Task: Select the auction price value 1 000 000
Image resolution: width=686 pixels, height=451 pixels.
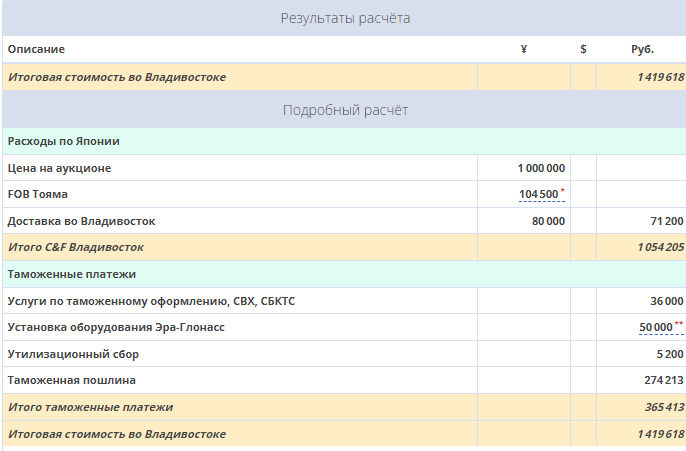Action: [x=541, y=168]
